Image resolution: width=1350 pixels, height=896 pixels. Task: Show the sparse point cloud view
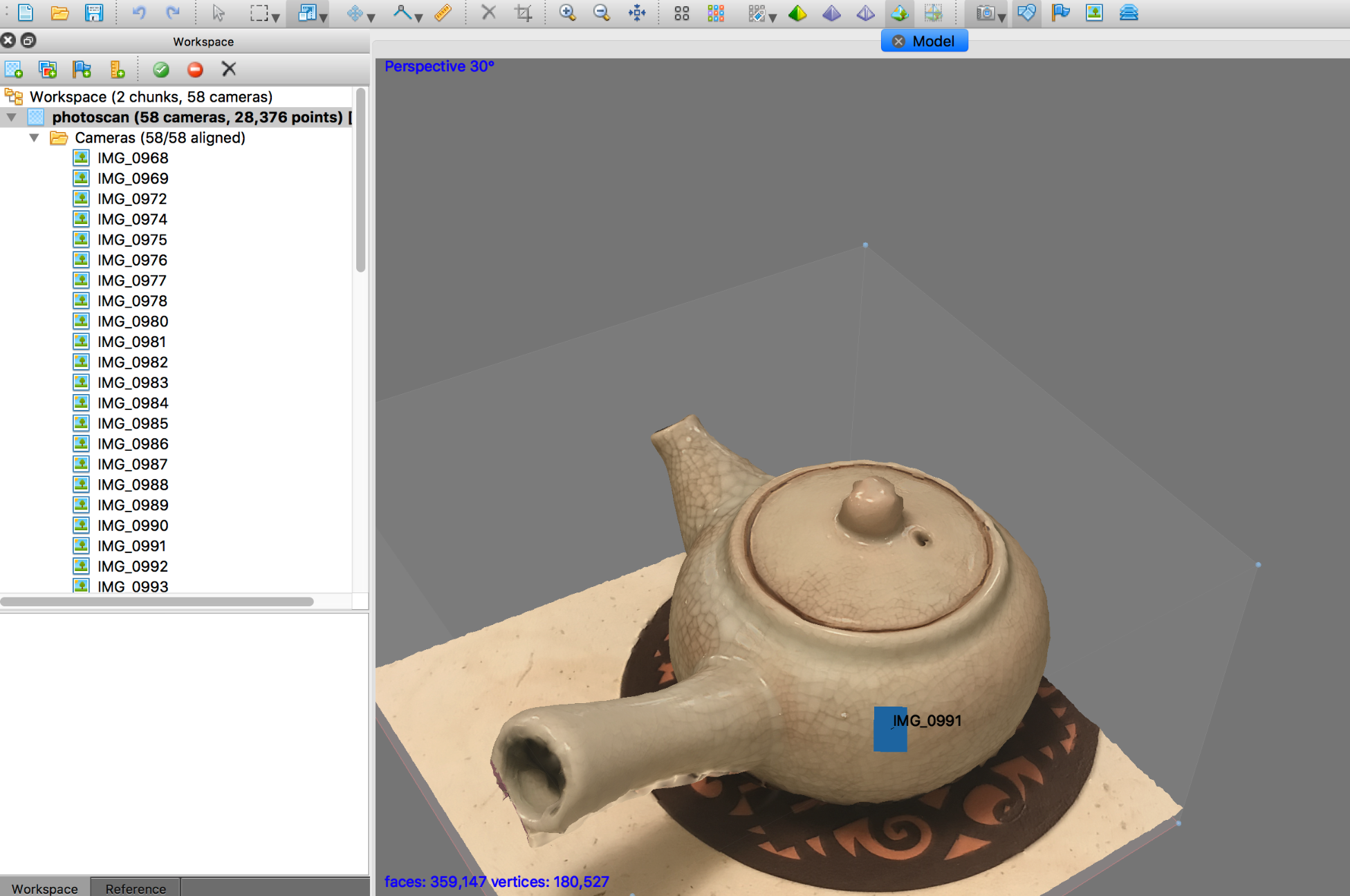click(682, 12)
